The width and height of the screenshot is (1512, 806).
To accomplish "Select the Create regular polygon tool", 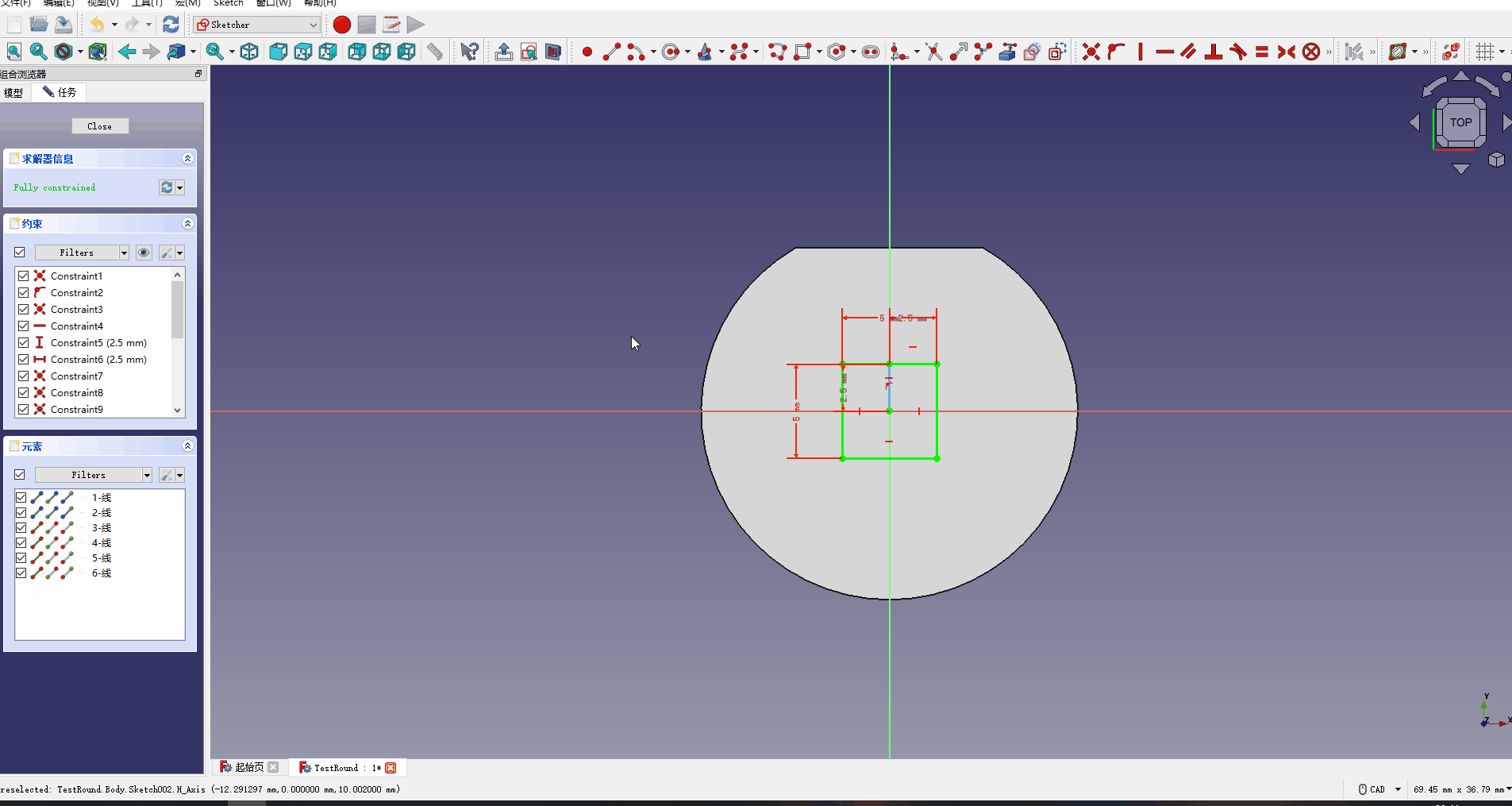I will (837, 52).
